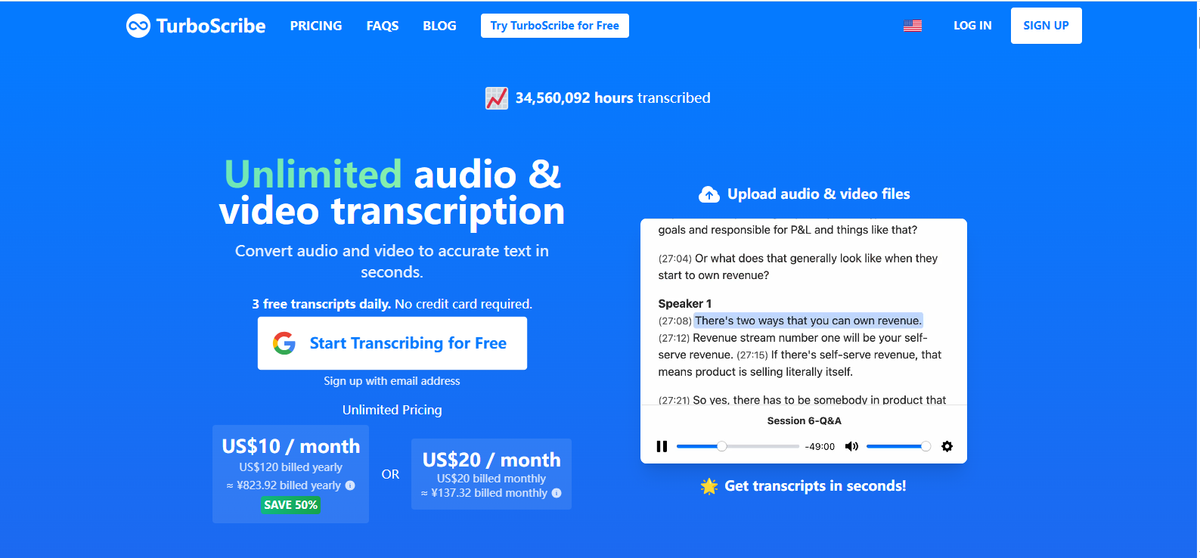Image resolution: width=1200 pixels, height=558 pixels.
Task: Click the chart icon near hours transcribed
Action: [496, 98]
